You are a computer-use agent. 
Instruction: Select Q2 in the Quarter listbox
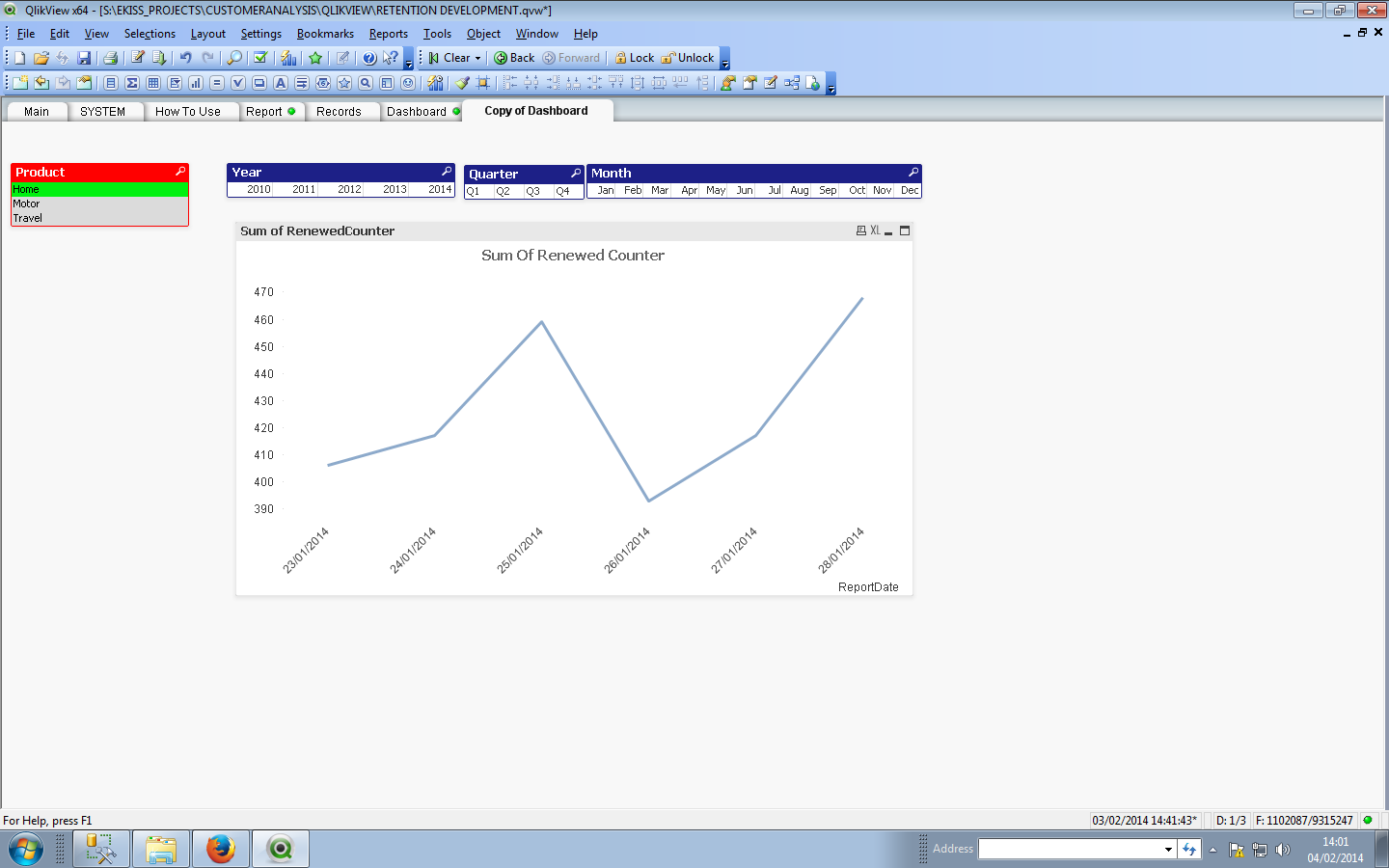pos(503,191)
